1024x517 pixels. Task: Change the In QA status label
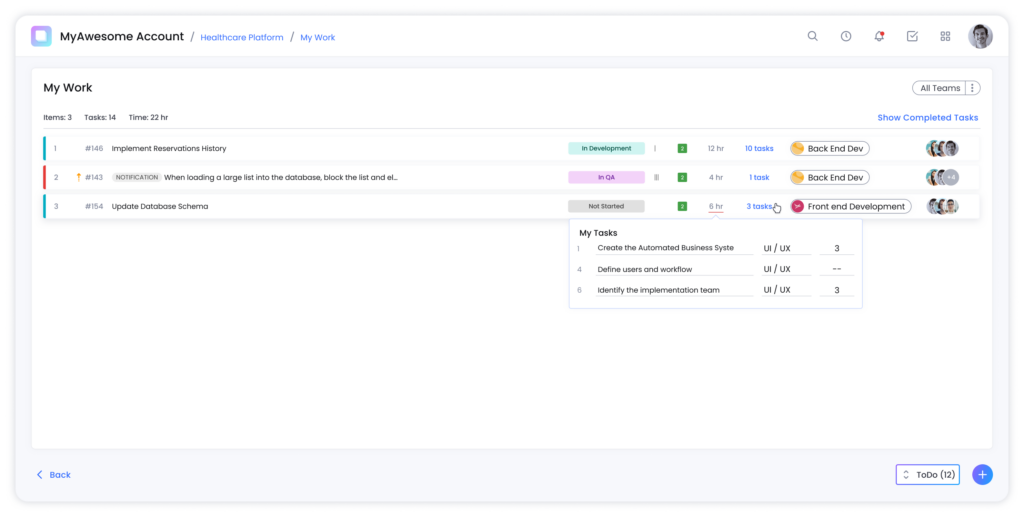coord(606,177)
